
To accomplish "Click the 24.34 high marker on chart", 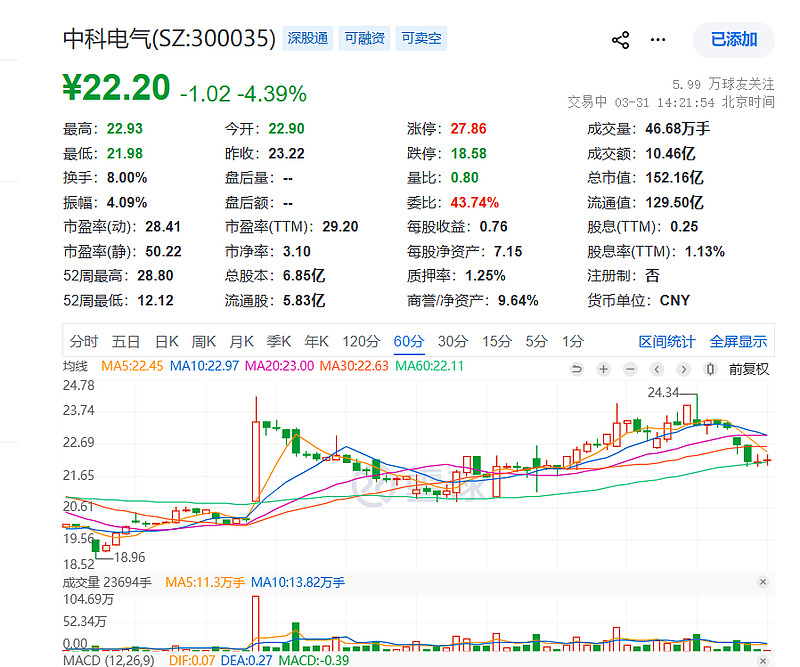I will pyautogui.click(x=663, y=392).
